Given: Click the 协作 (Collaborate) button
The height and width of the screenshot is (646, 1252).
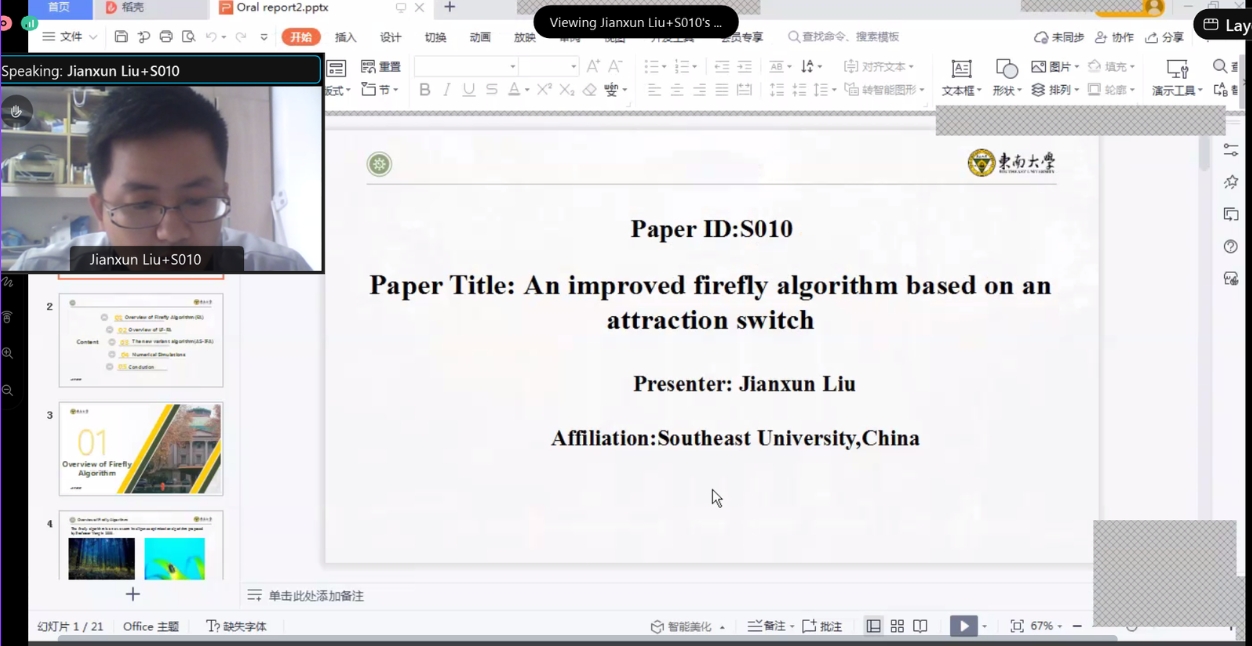Looking at the screenshot, I should pos(1114,37).
